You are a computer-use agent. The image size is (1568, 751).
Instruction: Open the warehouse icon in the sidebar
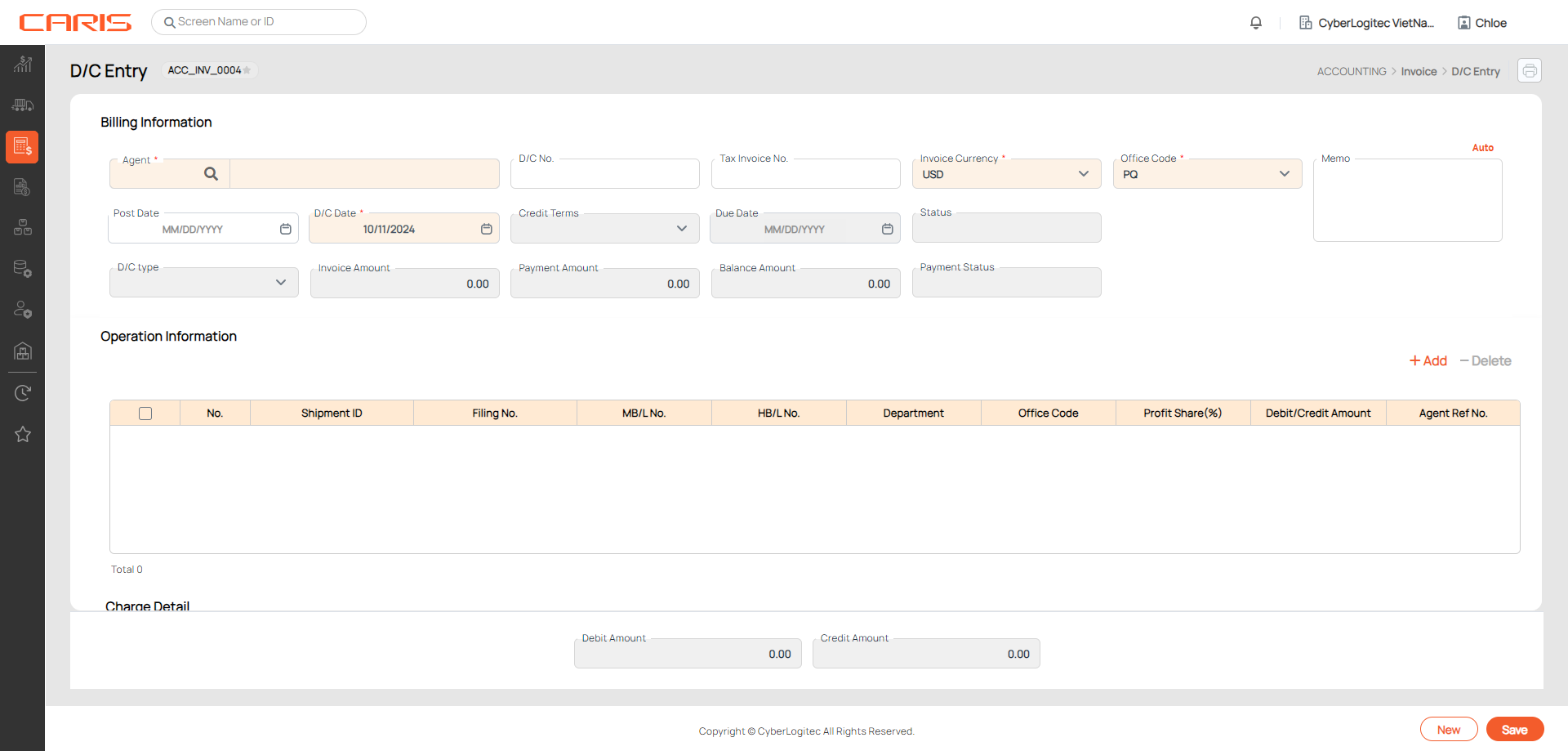(x=23, y=351)
